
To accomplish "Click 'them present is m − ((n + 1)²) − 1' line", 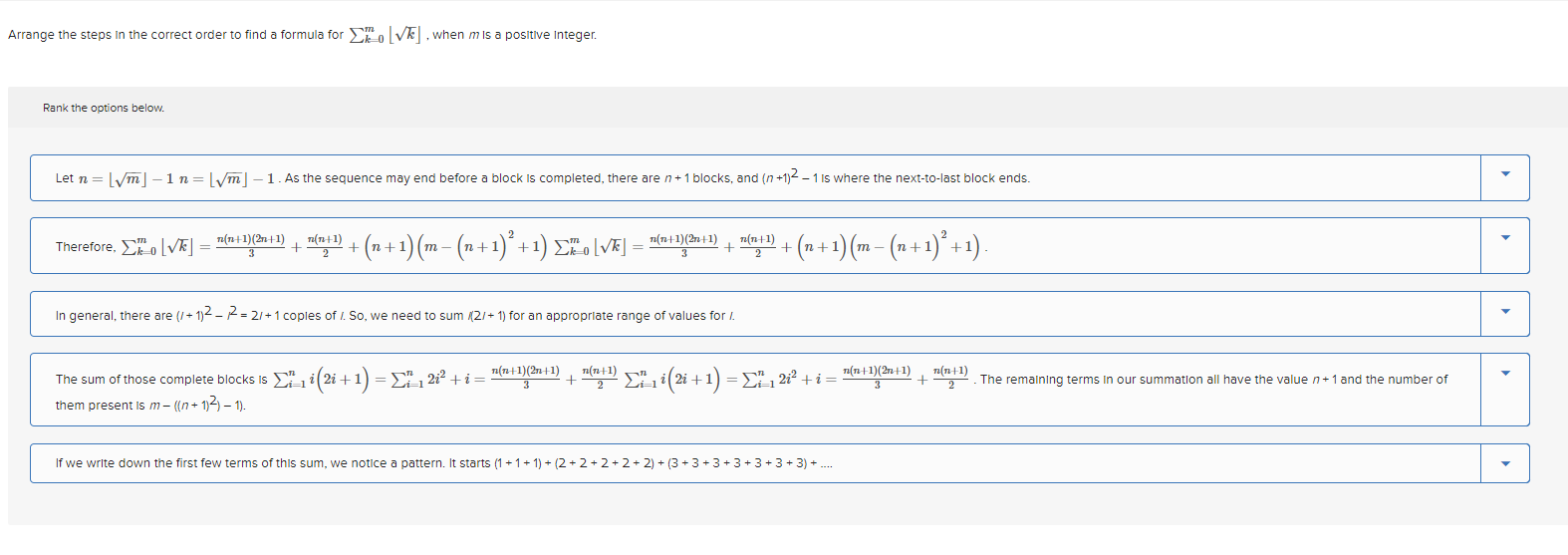I will (150, 406).
